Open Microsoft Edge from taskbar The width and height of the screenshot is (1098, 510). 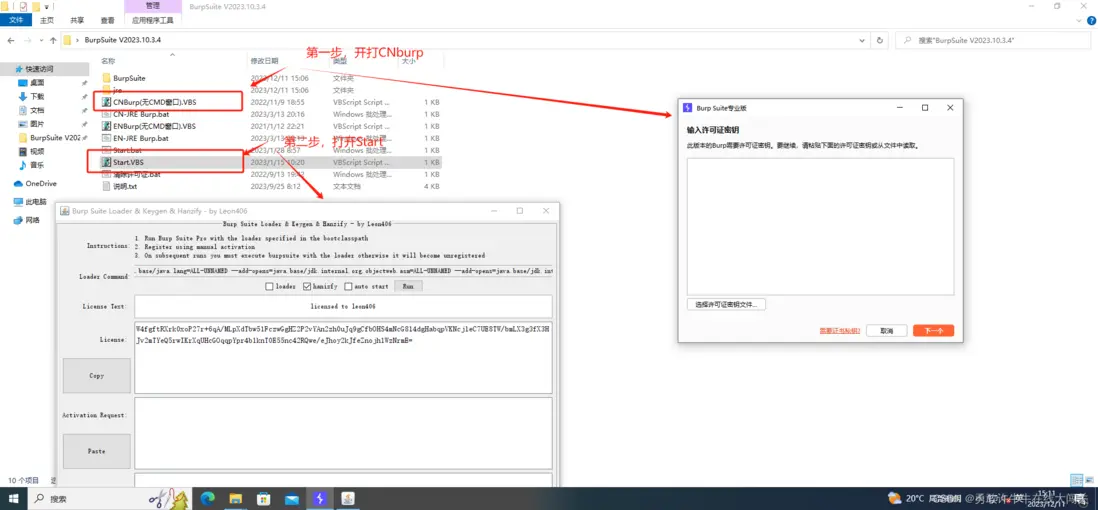pos(207,499)
